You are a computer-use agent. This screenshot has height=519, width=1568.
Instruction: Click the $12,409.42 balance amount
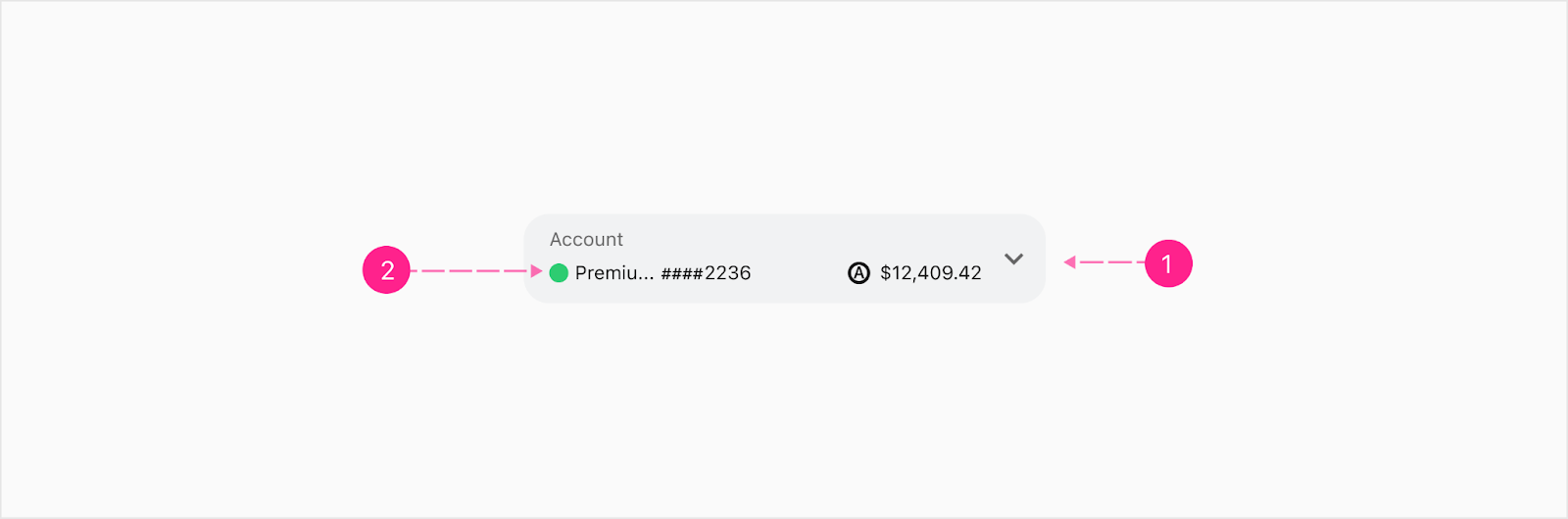click(931, 273)
